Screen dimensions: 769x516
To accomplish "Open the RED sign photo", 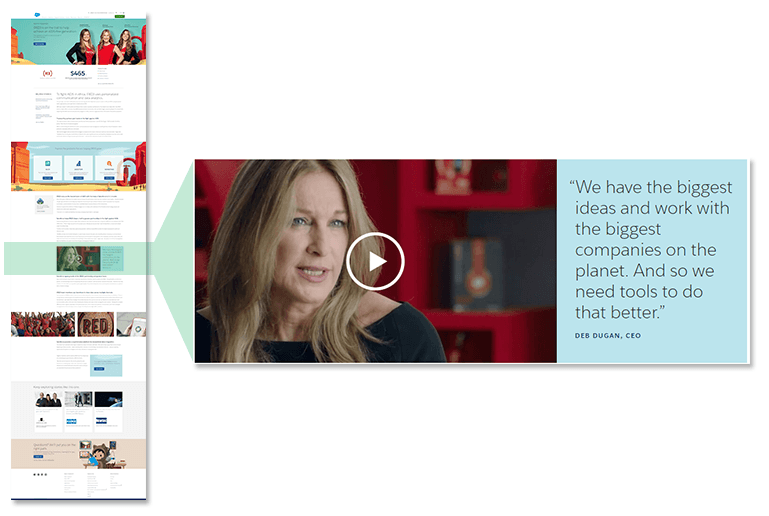I will coord(96,324).
